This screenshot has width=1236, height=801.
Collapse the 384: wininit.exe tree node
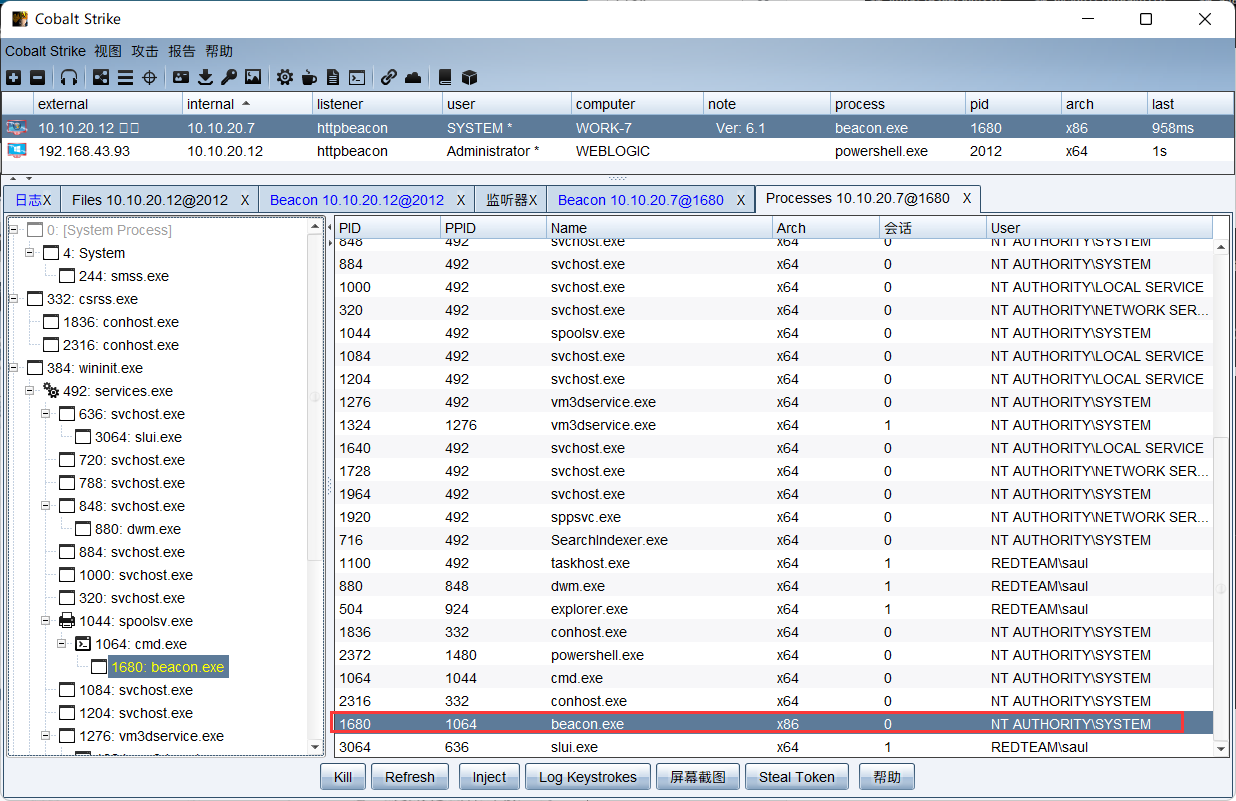pyautogui.click(x=14, y=368)
